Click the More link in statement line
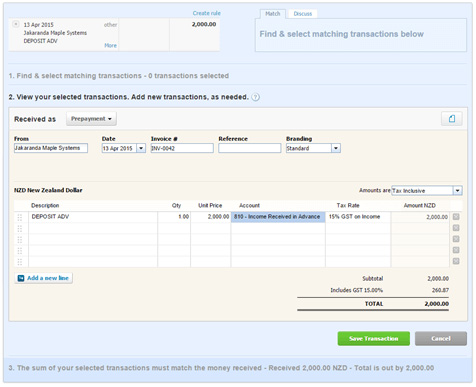The image size is (476, 387). (x=110, y=45)
